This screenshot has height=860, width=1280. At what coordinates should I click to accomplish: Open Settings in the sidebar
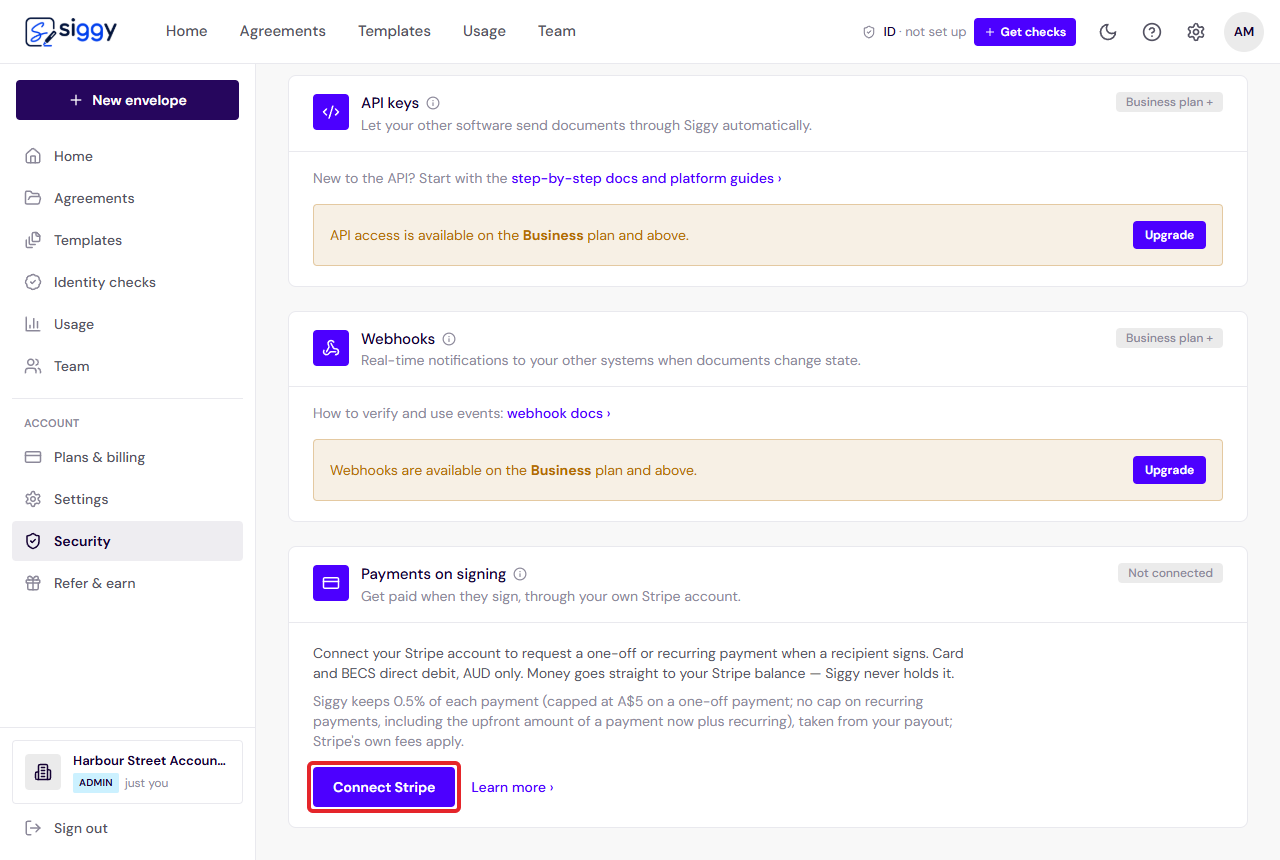pyautogui.click(x=127, y=499)
